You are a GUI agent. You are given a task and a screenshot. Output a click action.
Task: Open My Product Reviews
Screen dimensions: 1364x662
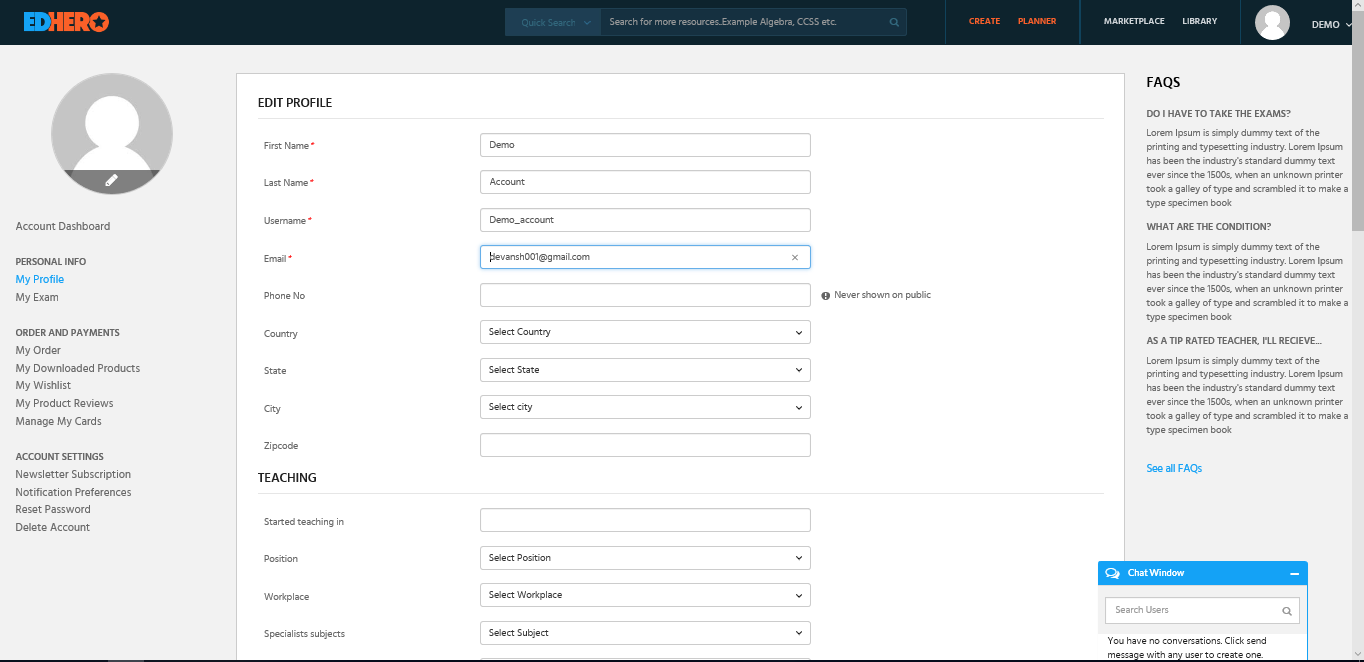pos(64,404)
